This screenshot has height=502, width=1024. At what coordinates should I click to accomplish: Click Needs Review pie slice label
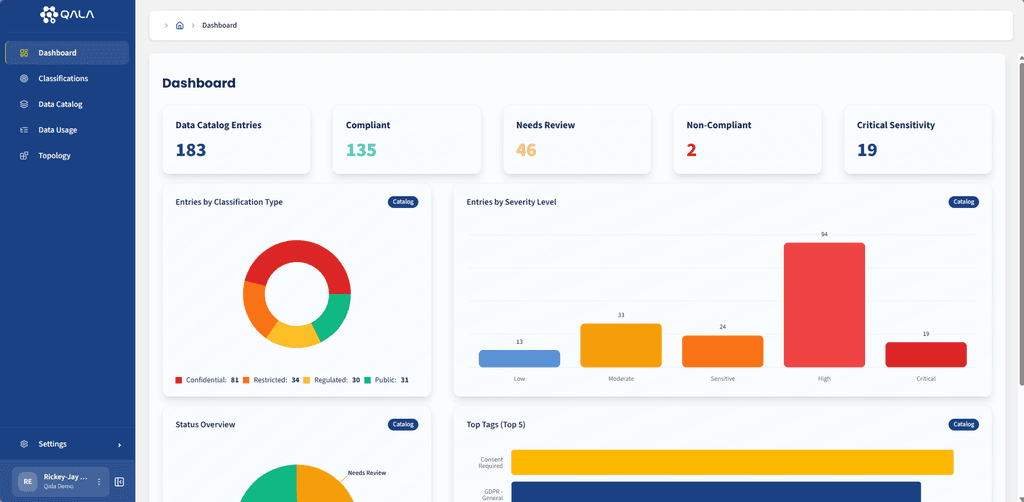(367, 473)
